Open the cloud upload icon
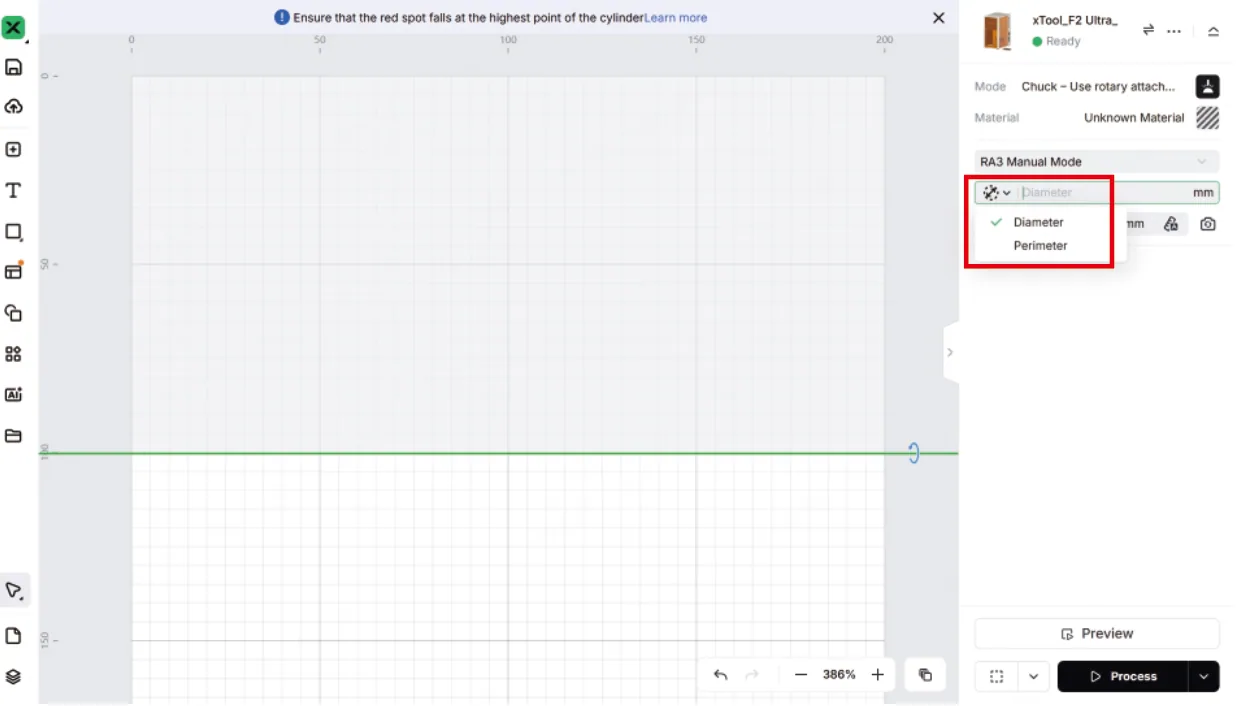 [14, 106]
